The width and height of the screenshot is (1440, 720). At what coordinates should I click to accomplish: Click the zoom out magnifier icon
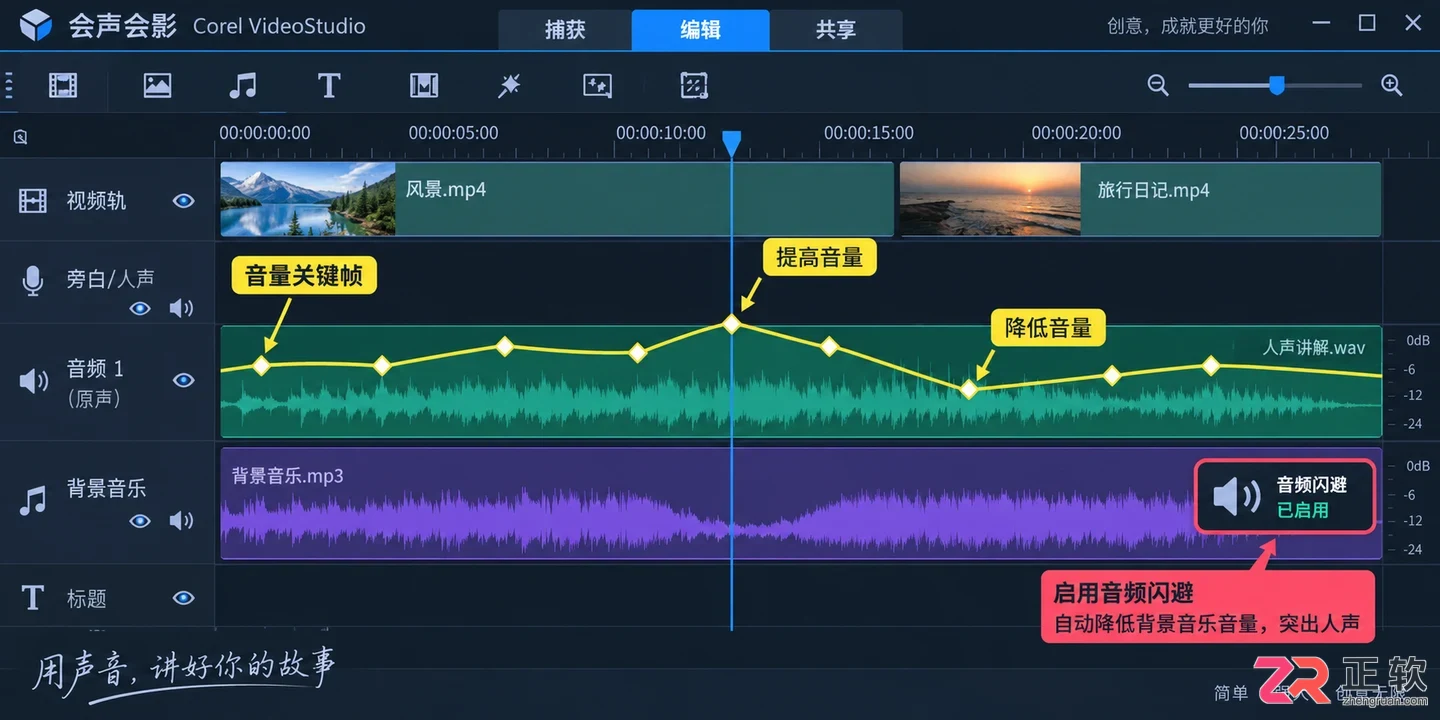coord(1158,85)
